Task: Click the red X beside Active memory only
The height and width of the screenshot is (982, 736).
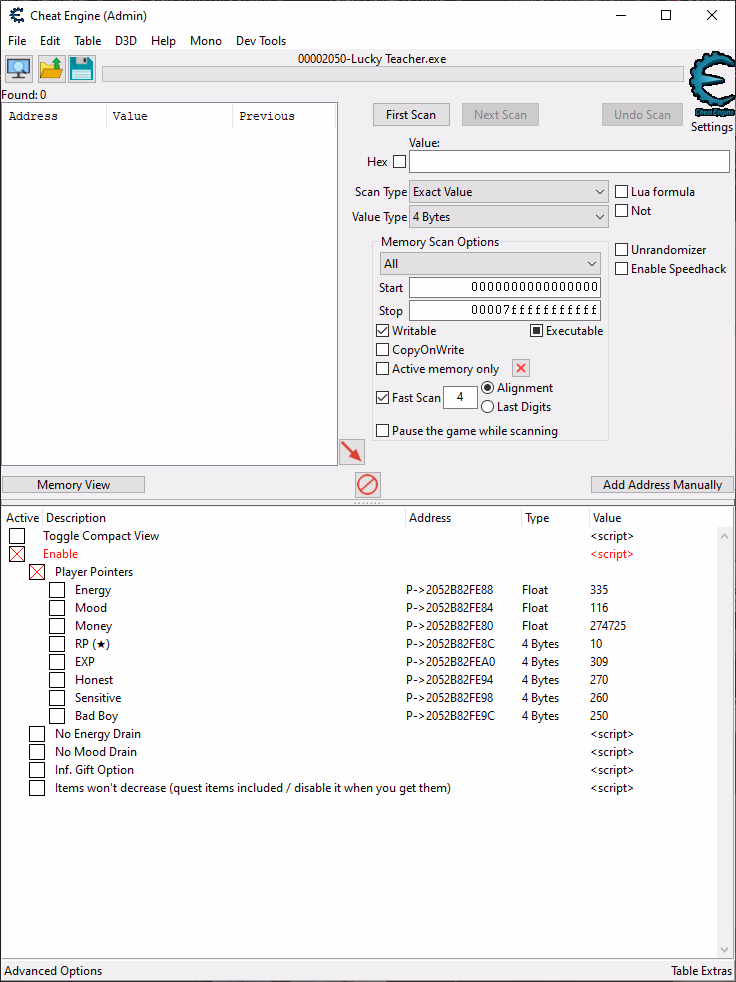Action: click(521, 369)
